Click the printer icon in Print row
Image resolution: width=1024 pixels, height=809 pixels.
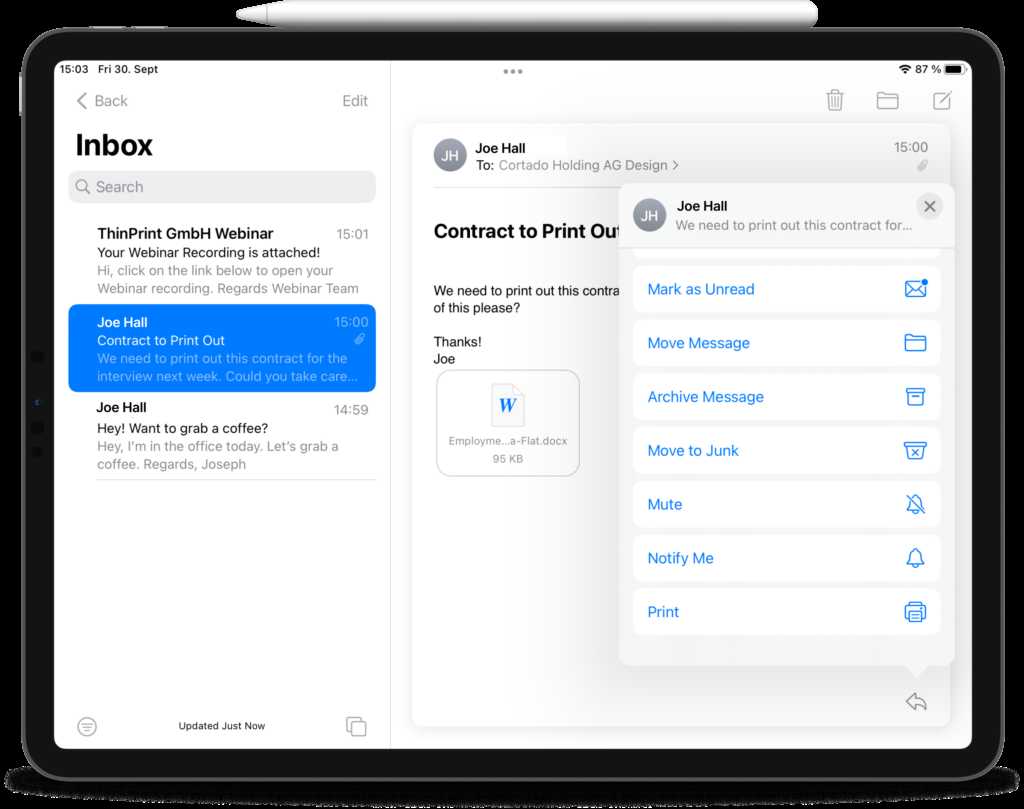(x=915, y=612)
